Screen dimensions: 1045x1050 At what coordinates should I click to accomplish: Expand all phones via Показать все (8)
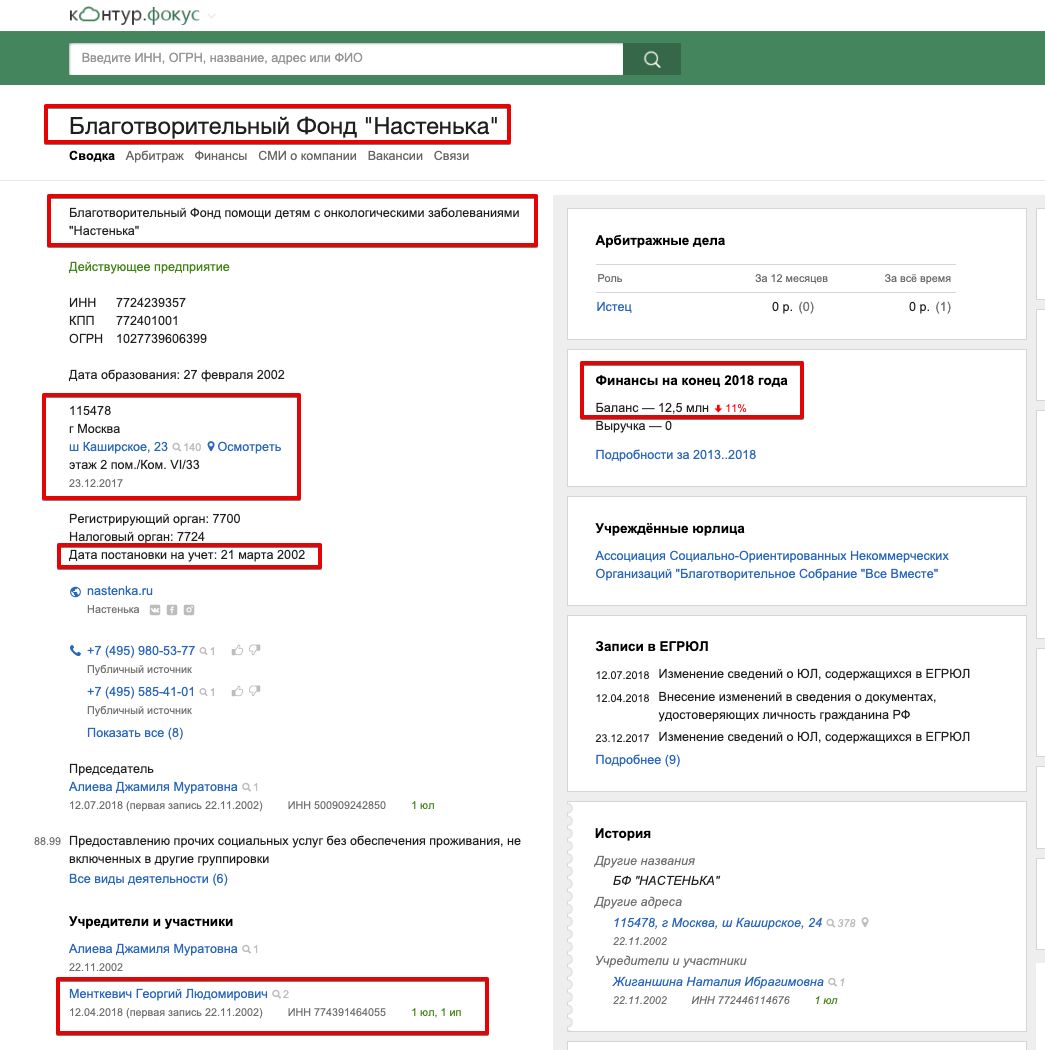(x=135, y=733)
